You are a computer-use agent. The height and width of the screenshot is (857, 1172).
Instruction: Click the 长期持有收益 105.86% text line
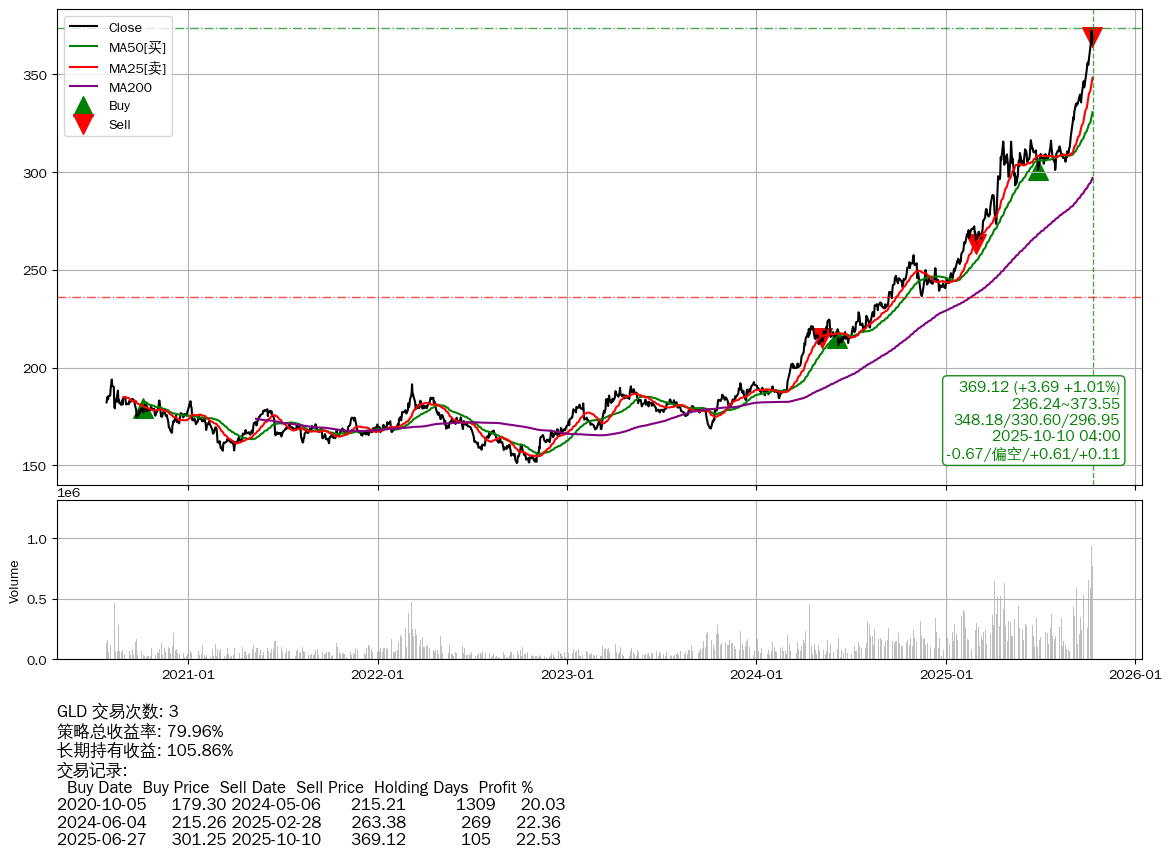[145, 750]
